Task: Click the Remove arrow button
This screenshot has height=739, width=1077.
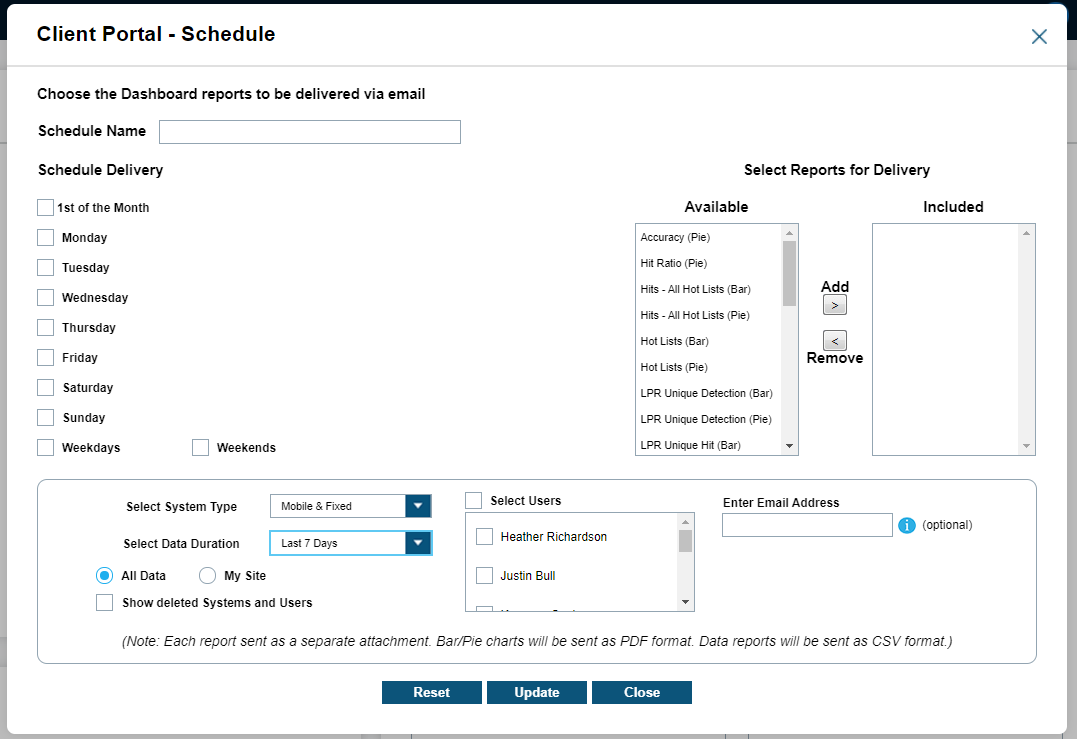Action: (x=835, y=341)
